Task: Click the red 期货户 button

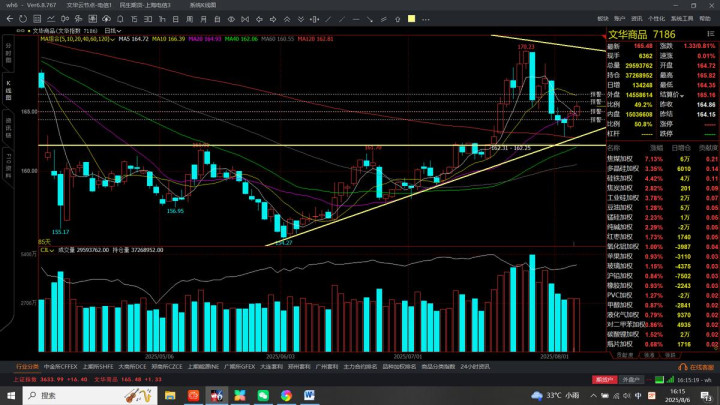Action: (604, 380)
